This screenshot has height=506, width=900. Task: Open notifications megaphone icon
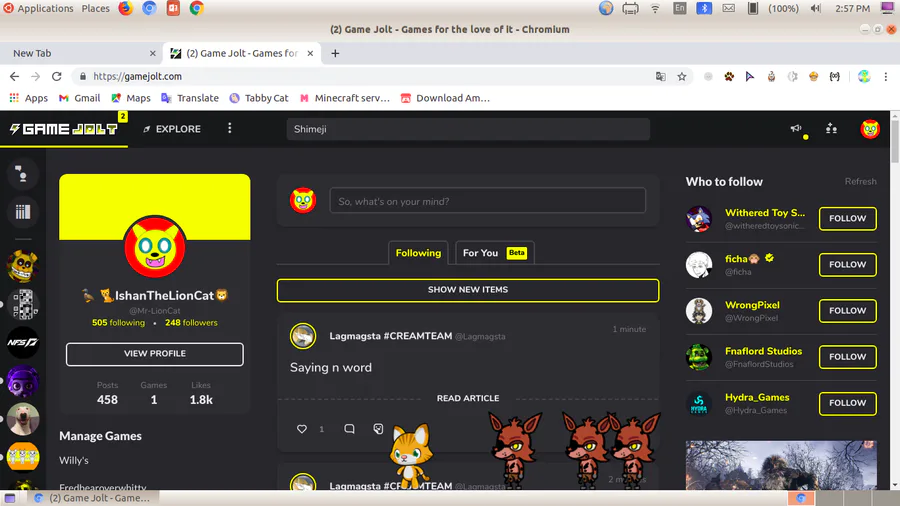(x=796, y=129)
